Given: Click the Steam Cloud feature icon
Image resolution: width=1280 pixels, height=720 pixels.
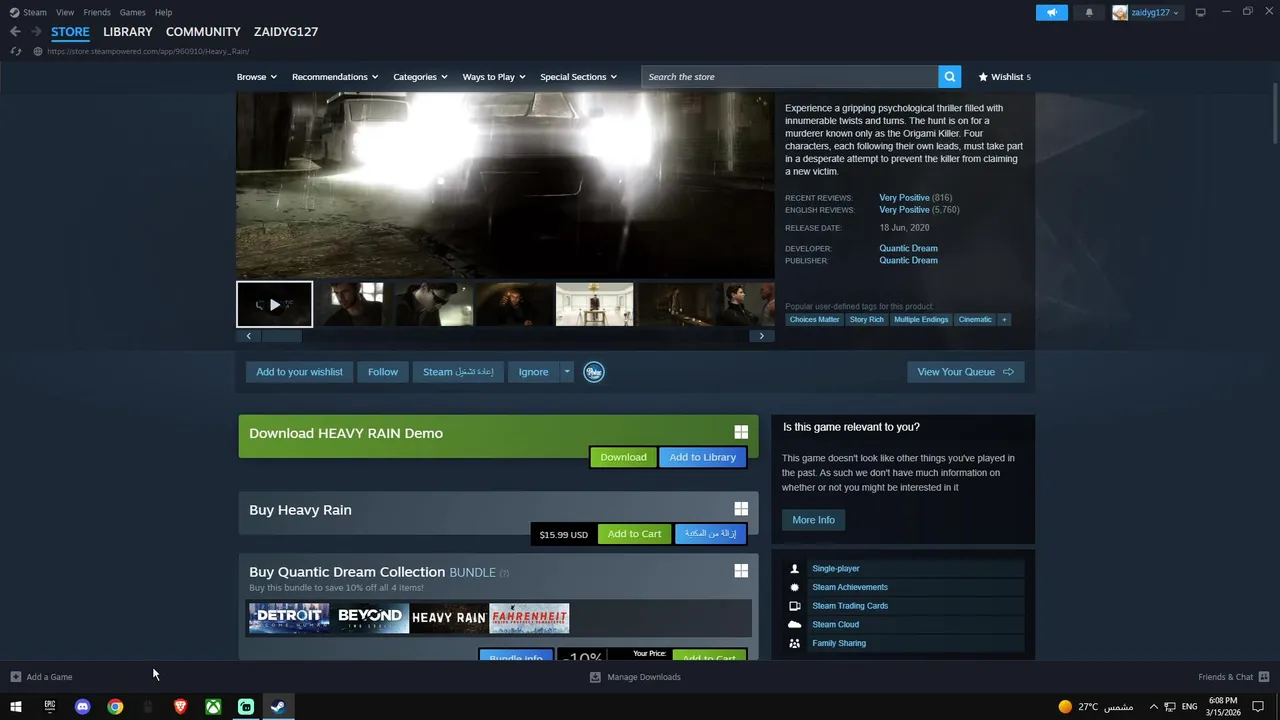Looking at the screenshot, I should tap(795, 624).
